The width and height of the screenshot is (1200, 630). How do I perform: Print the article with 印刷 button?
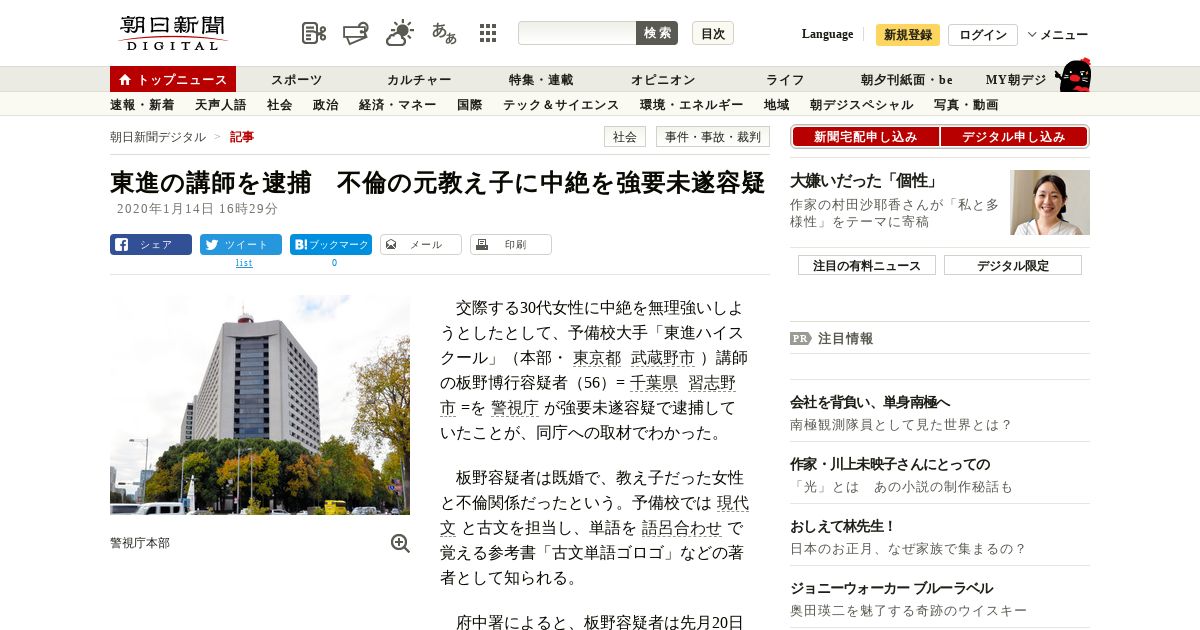coord(511,244)
